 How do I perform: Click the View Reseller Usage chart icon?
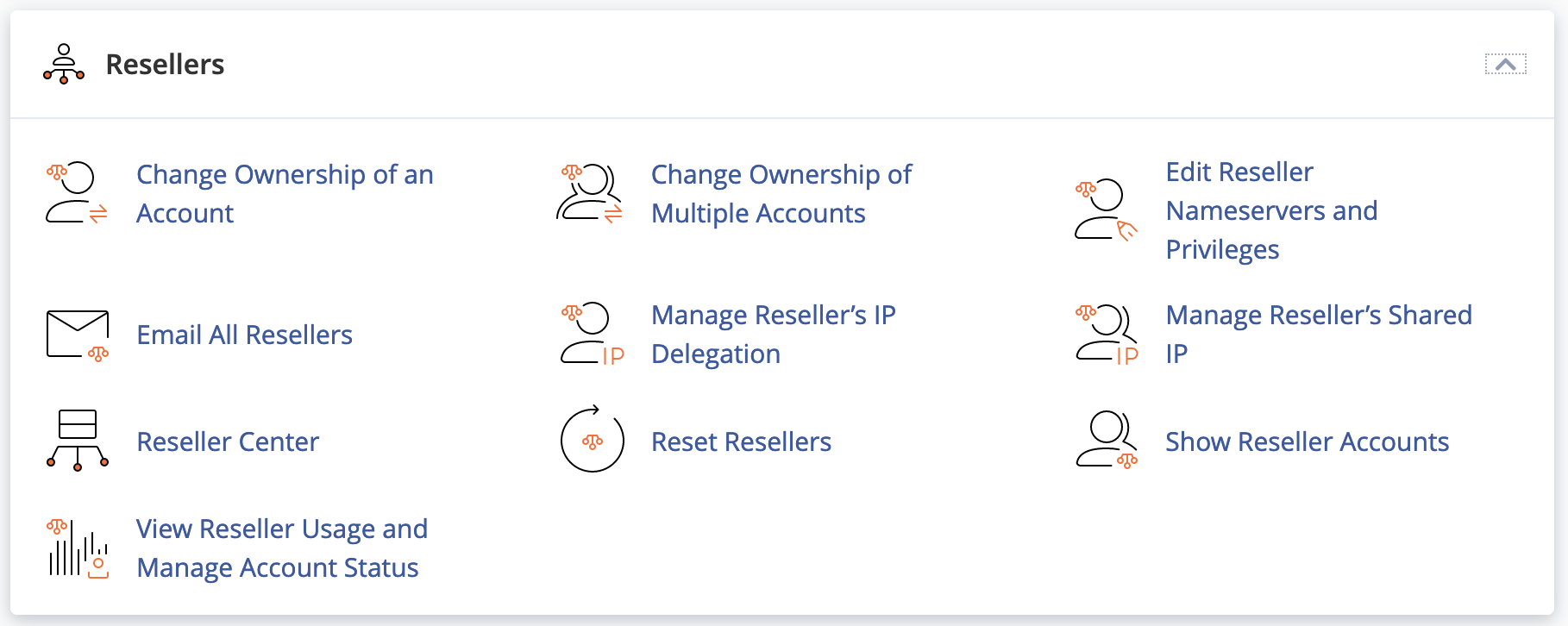coord(77,548)
